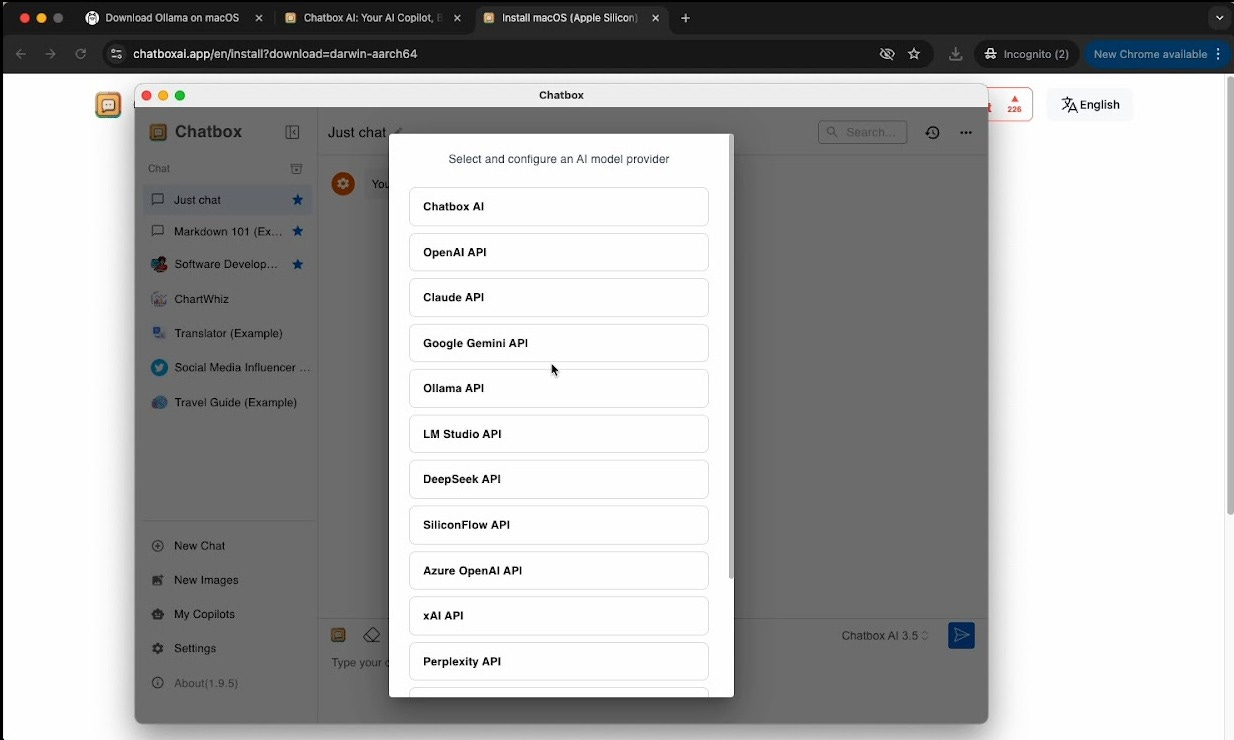Viewport: 1234px width, 740px height.
Task: Click the Chatbox search field
Action: (x=862, y=132)
